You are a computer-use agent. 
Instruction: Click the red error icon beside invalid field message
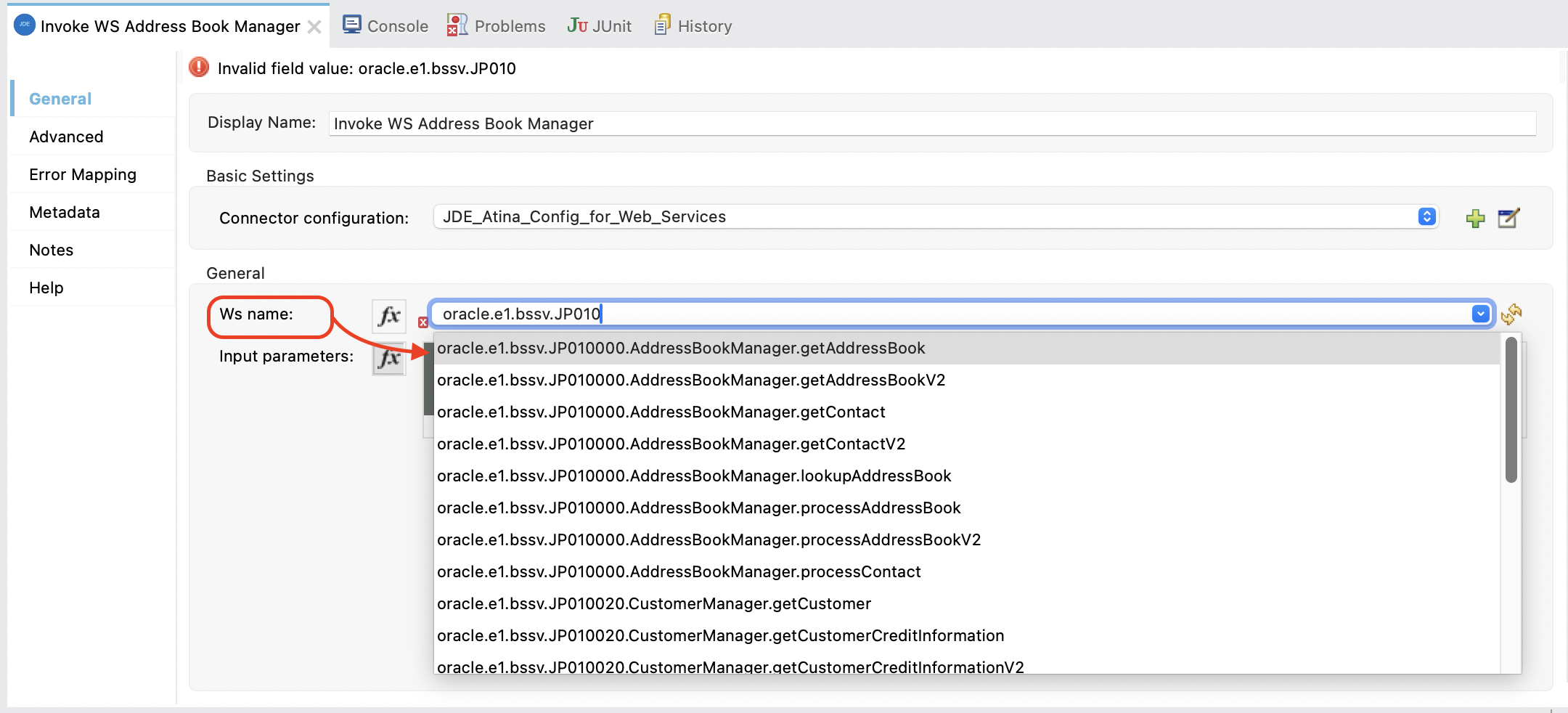tap(199, 68)
